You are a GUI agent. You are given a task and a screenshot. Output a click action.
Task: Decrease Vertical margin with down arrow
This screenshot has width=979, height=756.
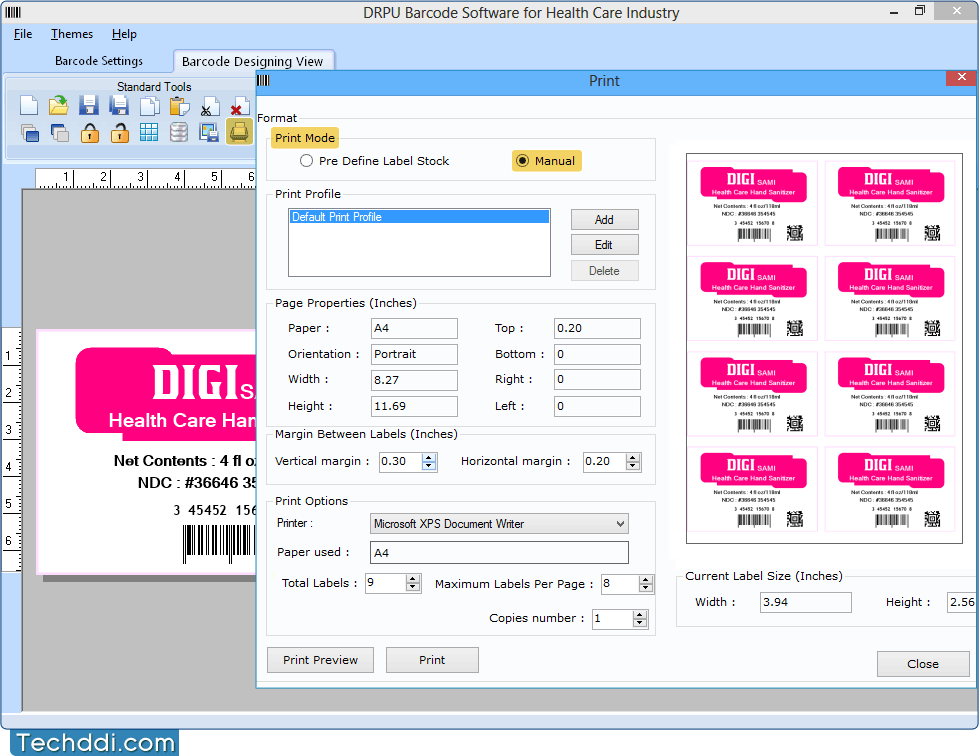click(x=429, y=466)
